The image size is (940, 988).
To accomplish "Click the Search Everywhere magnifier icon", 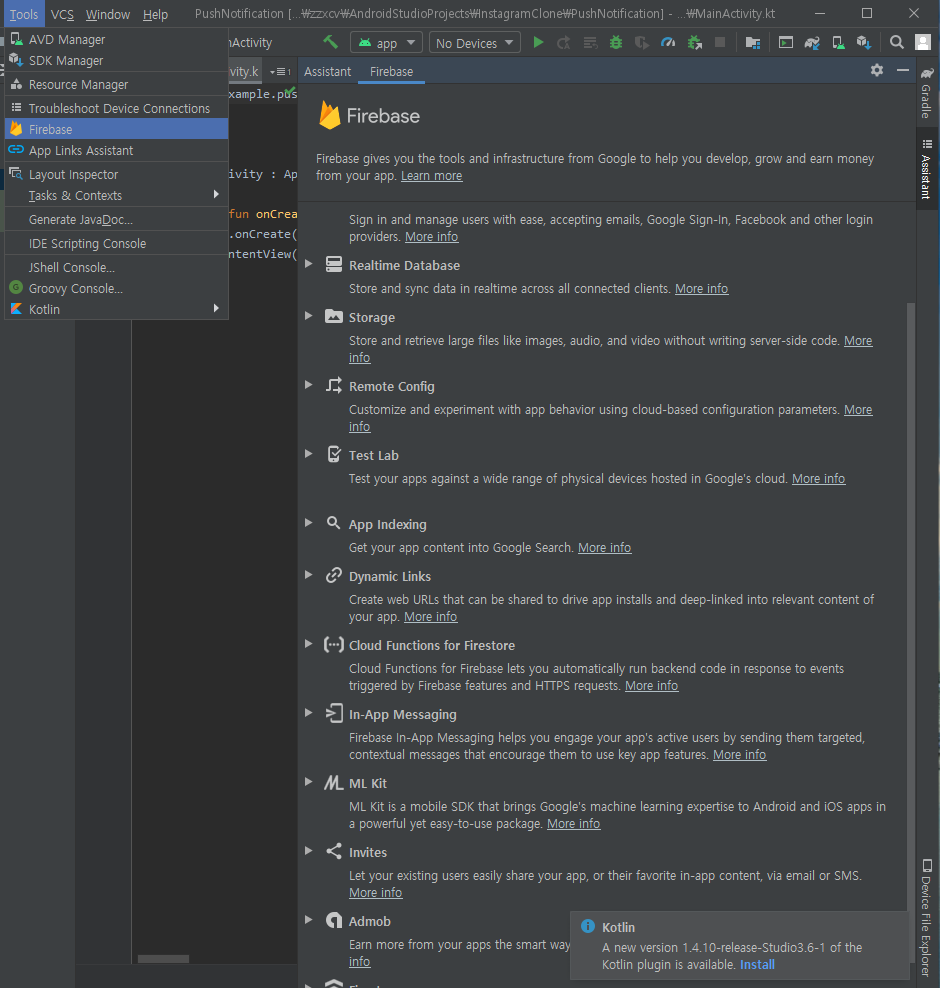I will pos(897,42).
